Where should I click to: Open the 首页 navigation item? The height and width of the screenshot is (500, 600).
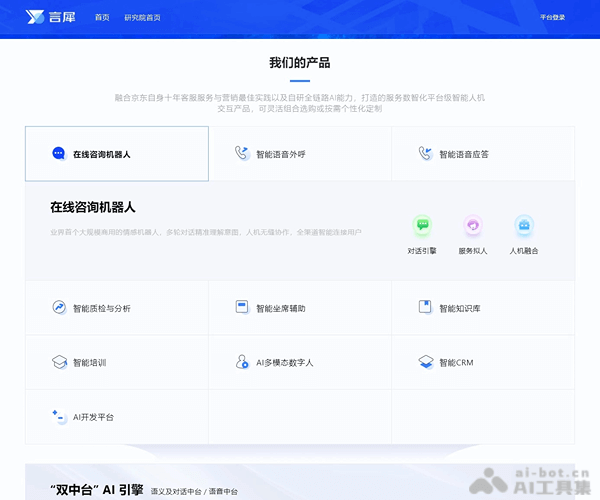pos(102,18)
